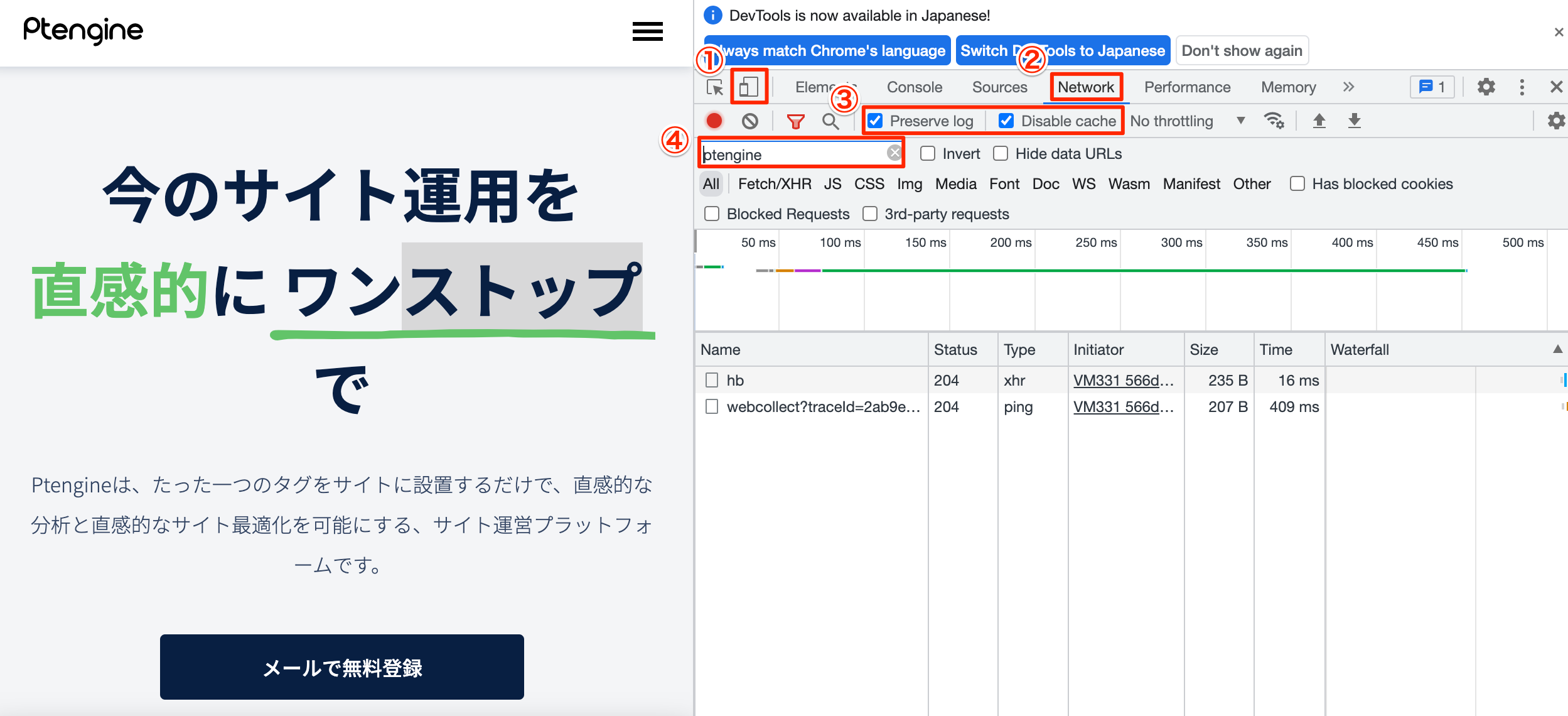
Task: Filter requests by CSS
Action: [x=869, y=183]
